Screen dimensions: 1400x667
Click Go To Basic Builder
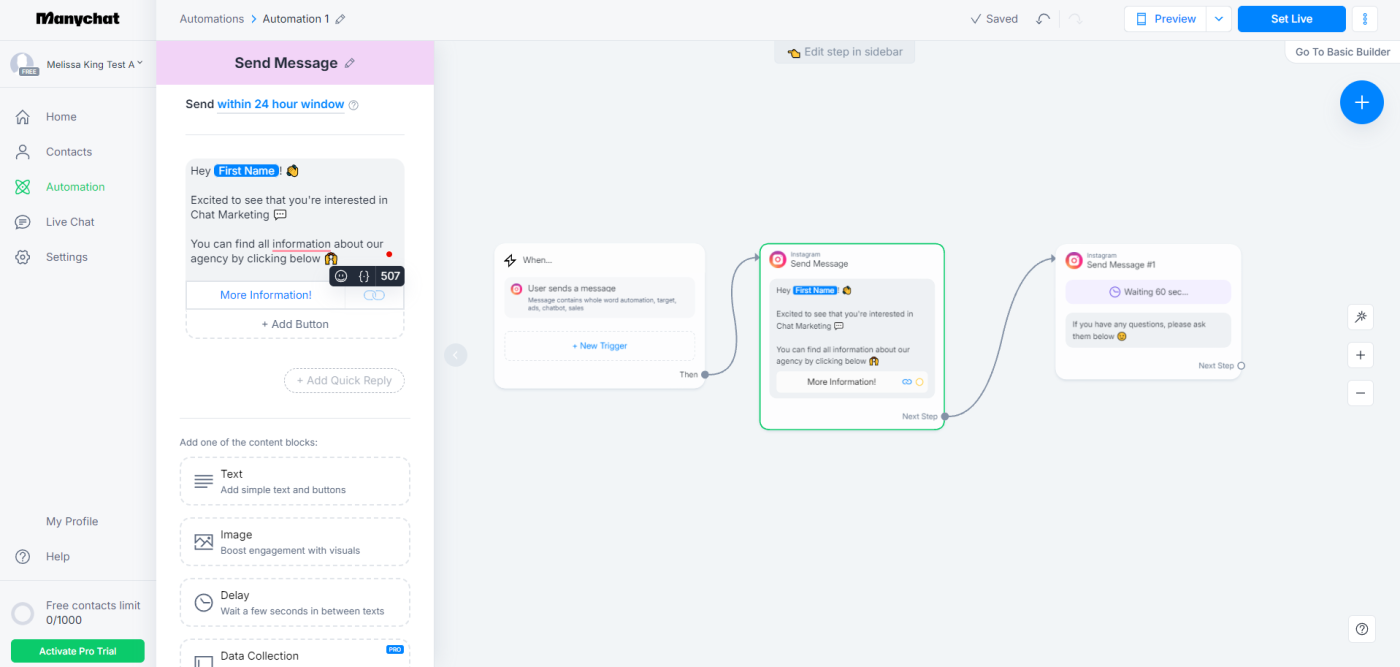[x=1342, y=52]
